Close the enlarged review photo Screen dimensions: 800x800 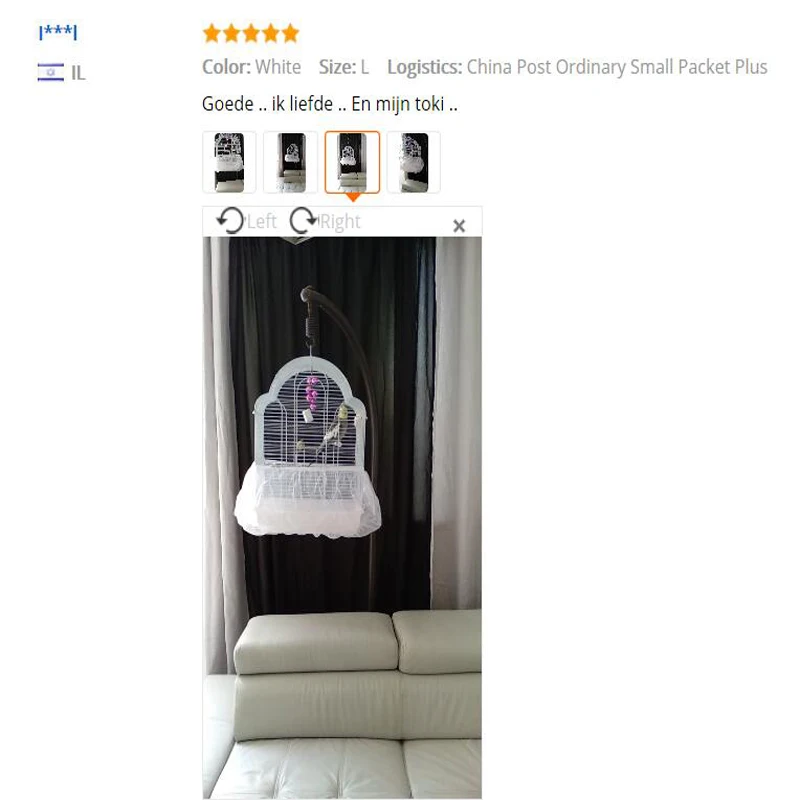coord(459,226)
